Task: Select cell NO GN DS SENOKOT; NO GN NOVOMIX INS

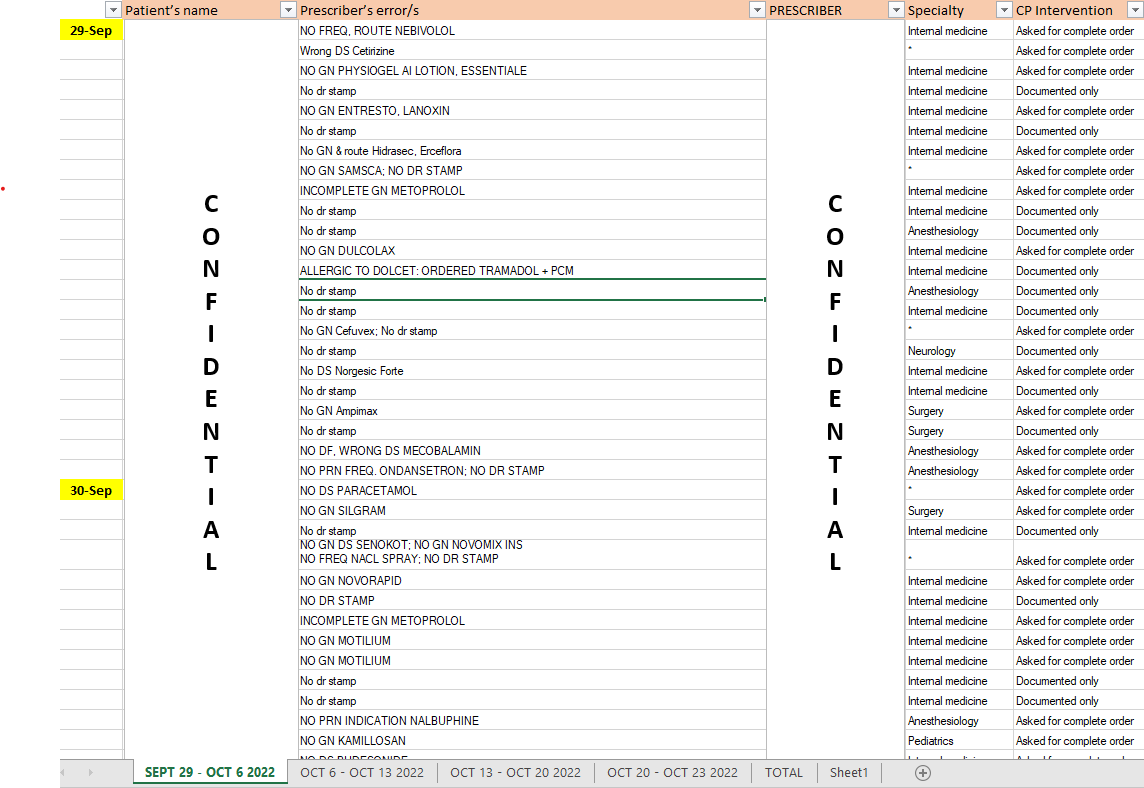Action: pos(532,555)
